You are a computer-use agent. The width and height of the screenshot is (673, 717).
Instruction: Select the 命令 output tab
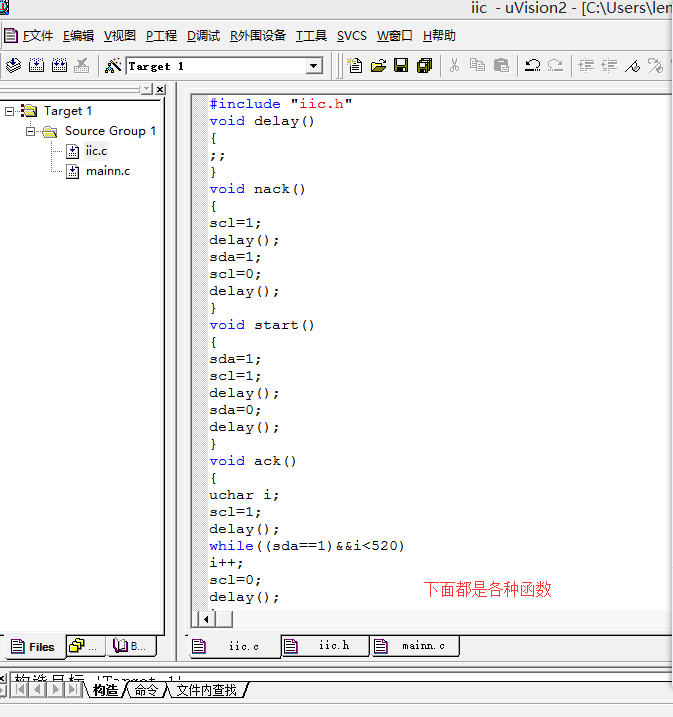(x=146, y=690)
